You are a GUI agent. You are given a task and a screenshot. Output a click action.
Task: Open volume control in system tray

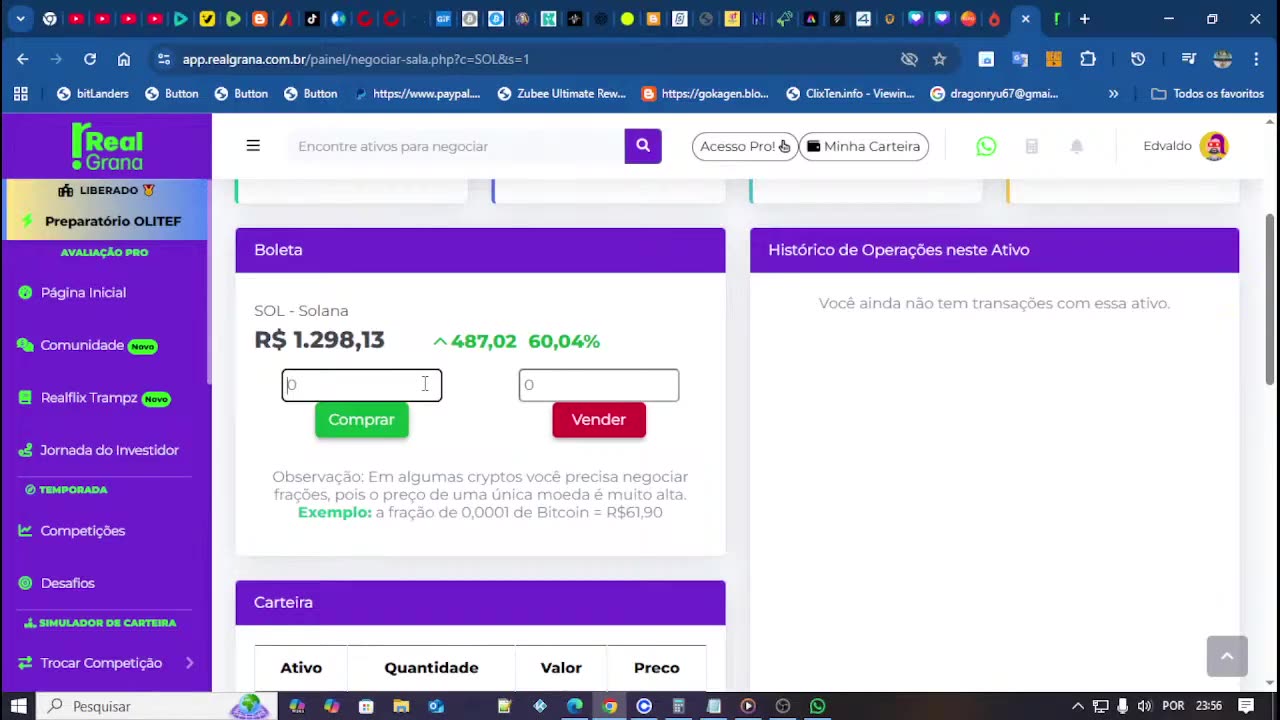[x=1144, y=706]
